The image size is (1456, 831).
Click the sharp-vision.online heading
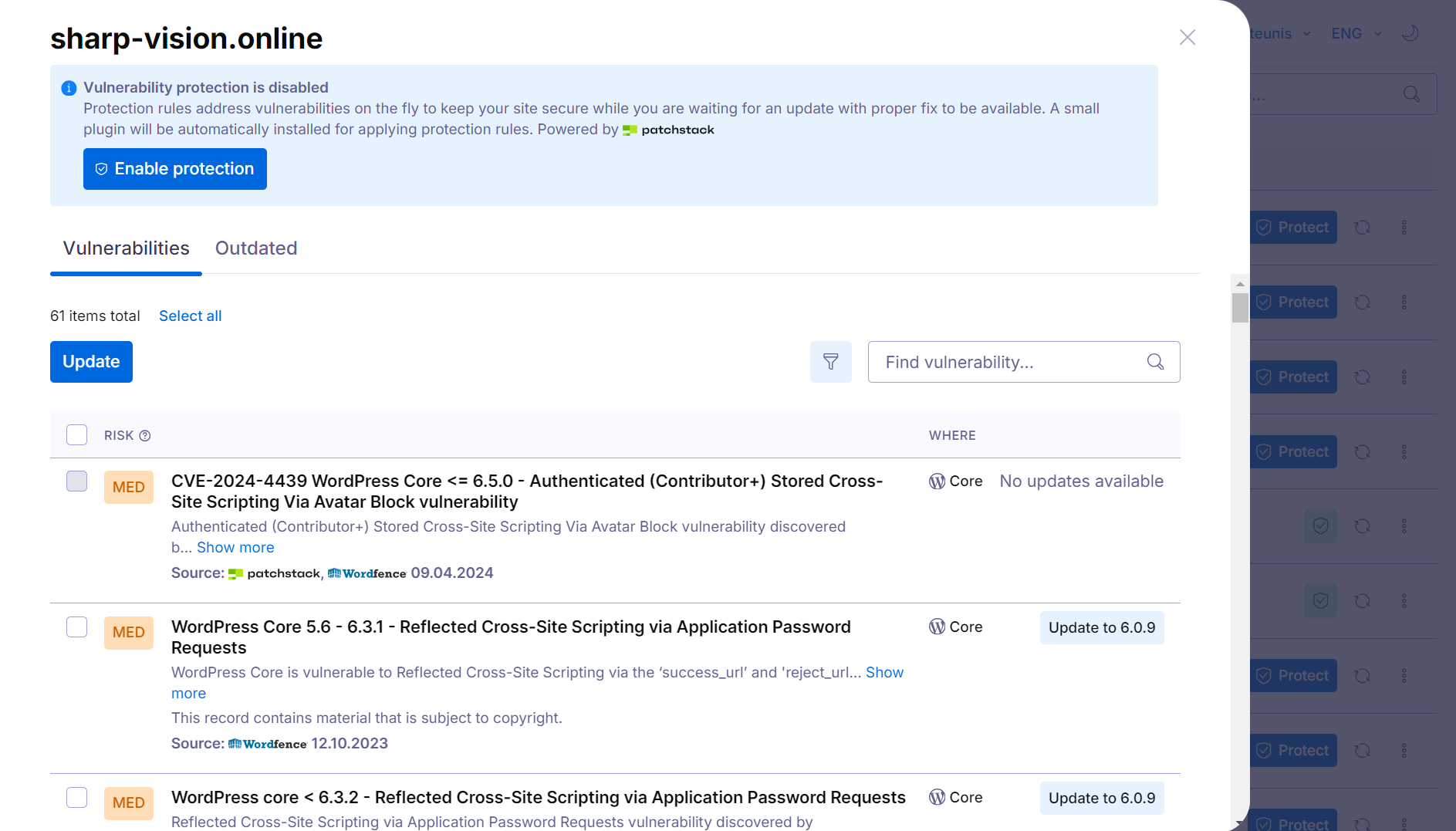tap(186, 39)
